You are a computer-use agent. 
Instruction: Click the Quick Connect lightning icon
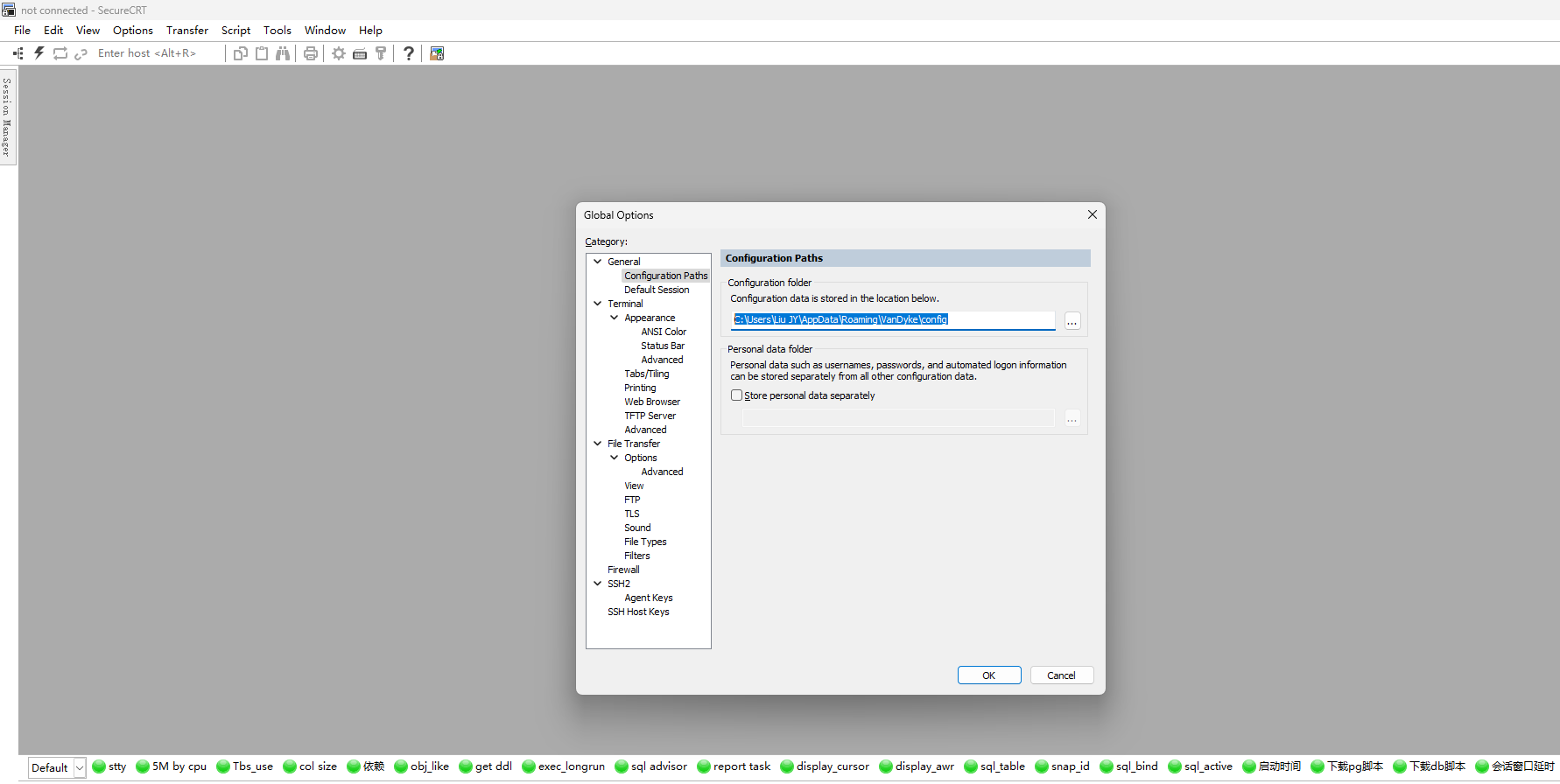(x=39, y=53)
